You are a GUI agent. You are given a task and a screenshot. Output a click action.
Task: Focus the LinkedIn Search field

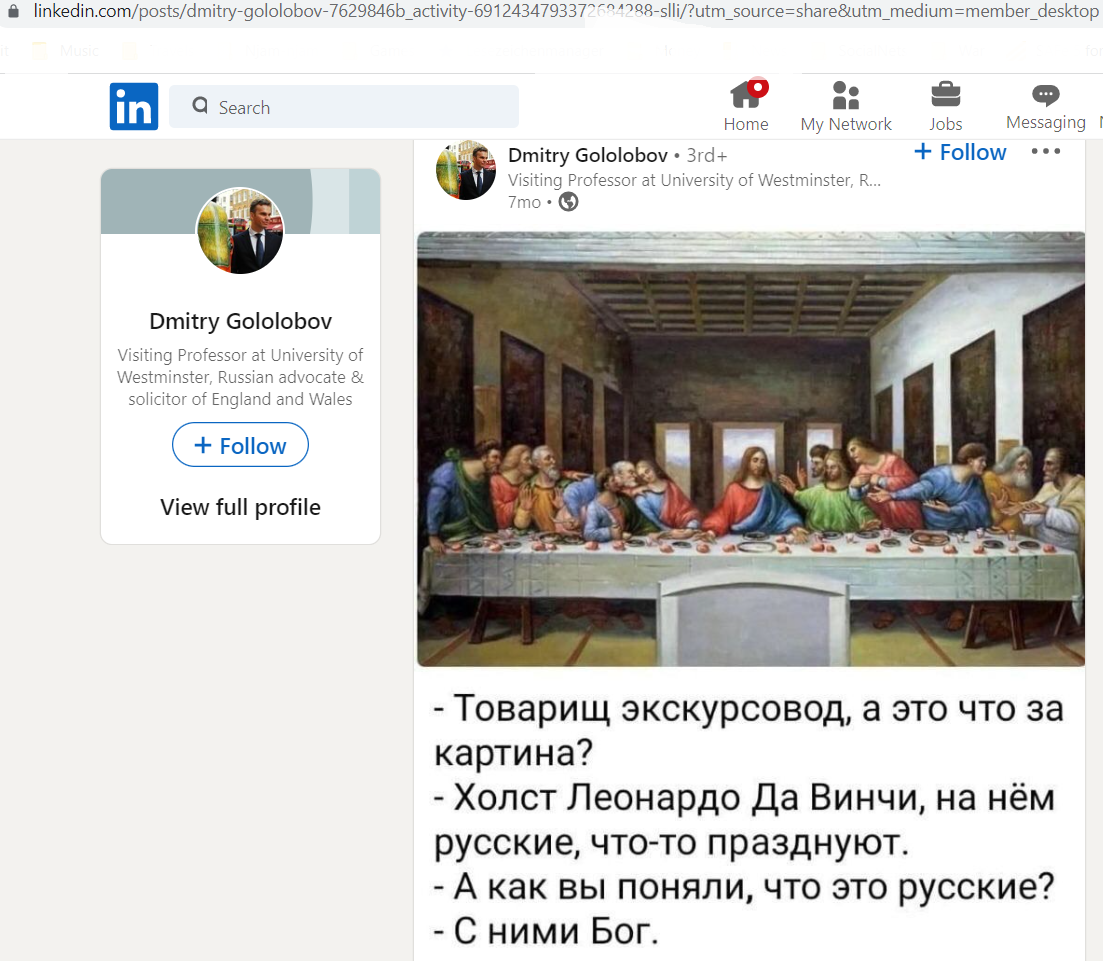click(x=344, y=106)
